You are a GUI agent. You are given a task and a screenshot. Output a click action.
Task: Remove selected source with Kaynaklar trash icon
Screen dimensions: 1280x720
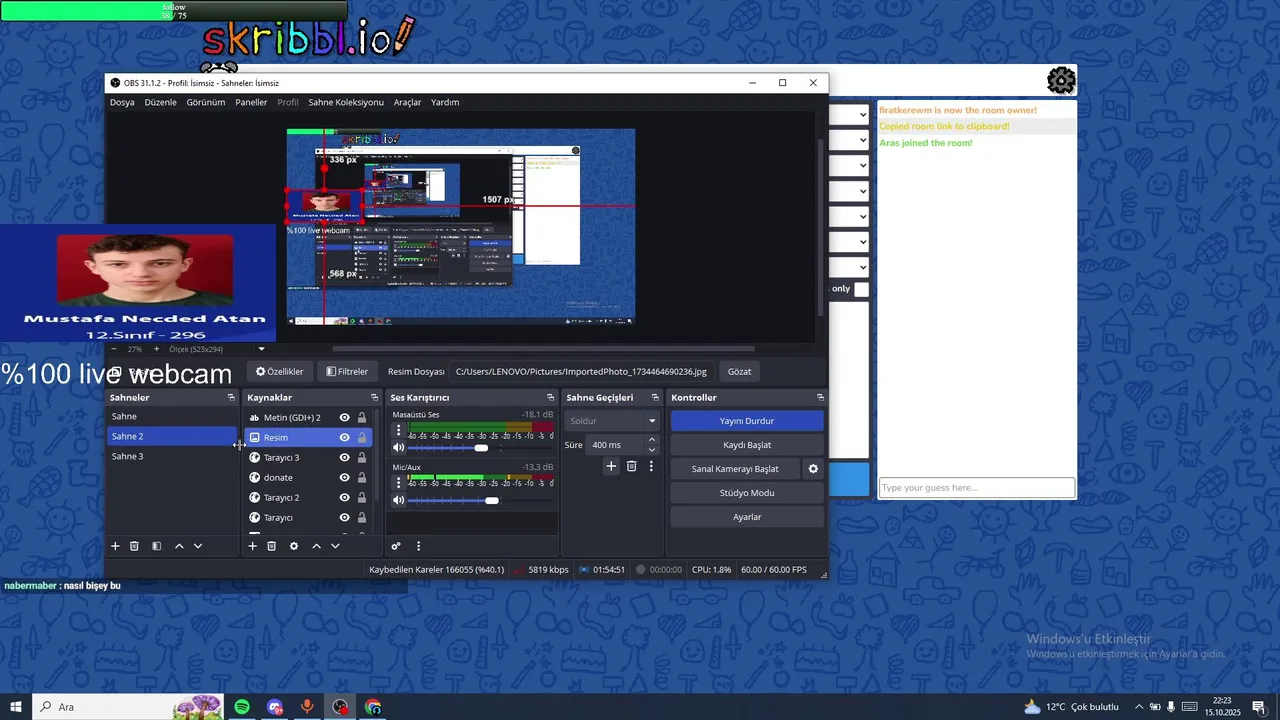pos(271,546)
